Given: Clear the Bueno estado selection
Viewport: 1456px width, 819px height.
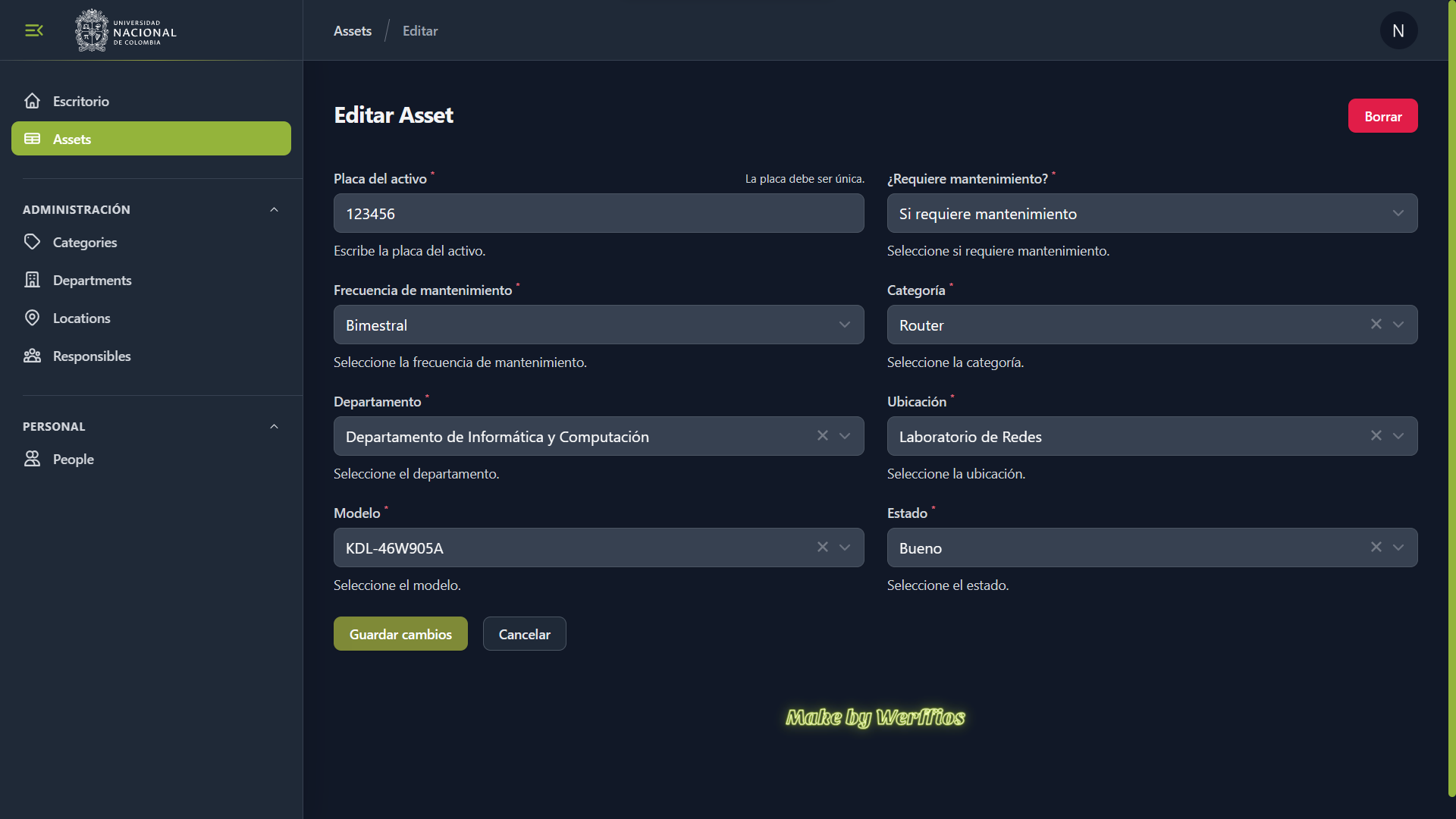Looking at the screenshot, I should [x=1376, y=547].
